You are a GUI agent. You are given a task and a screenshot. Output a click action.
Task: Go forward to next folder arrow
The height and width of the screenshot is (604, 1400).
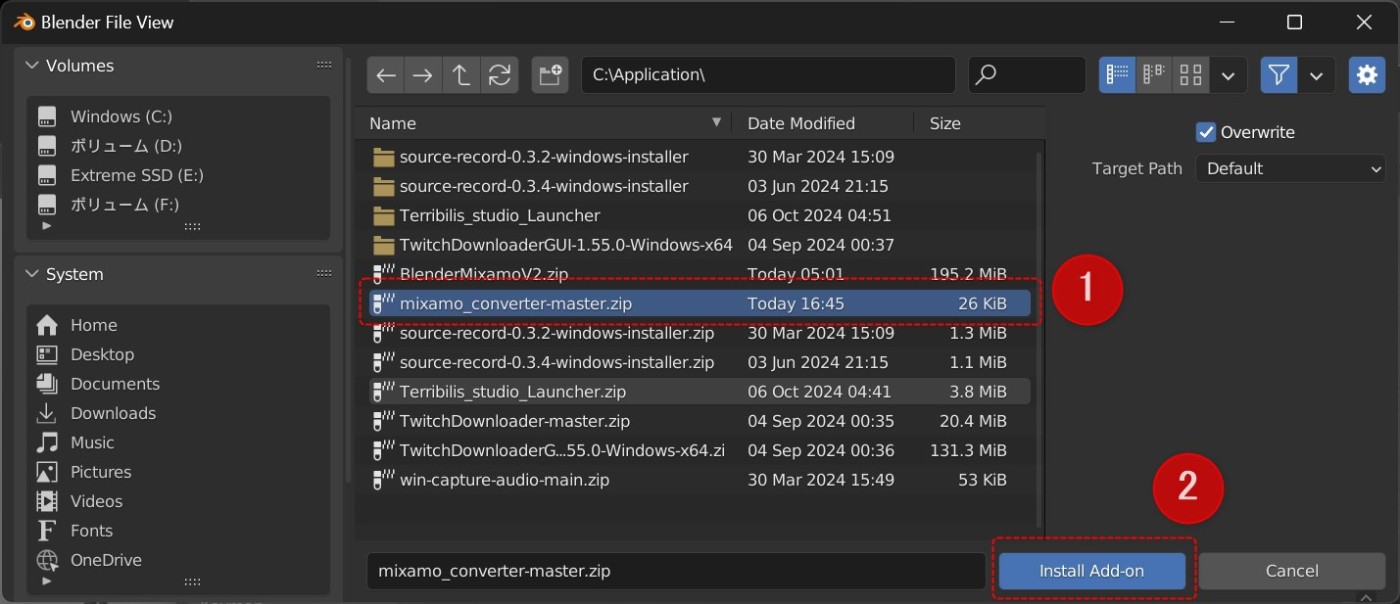[x=423, y=75]
